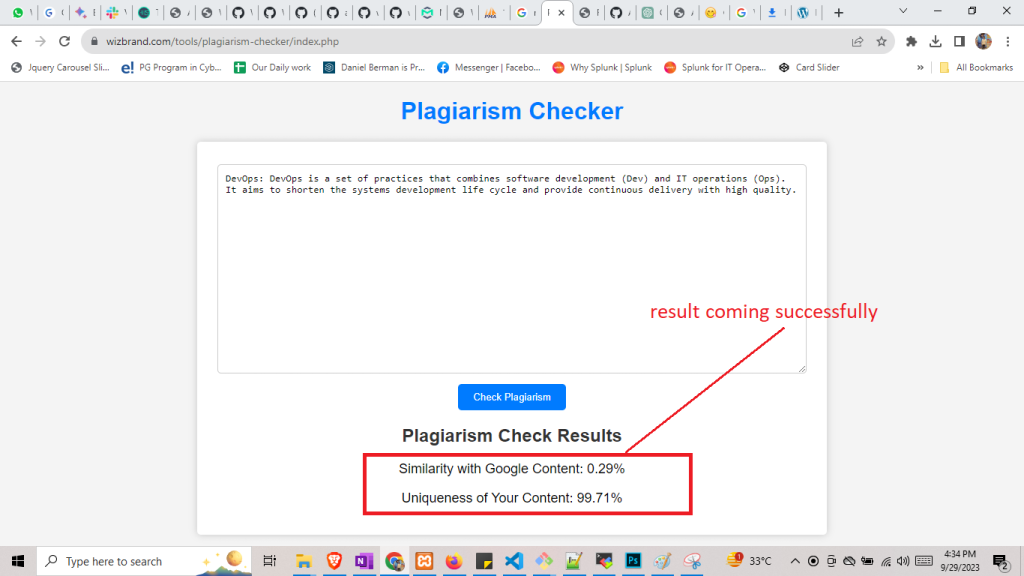
Task: Open a new browser tab
Action: pos(838,13)
